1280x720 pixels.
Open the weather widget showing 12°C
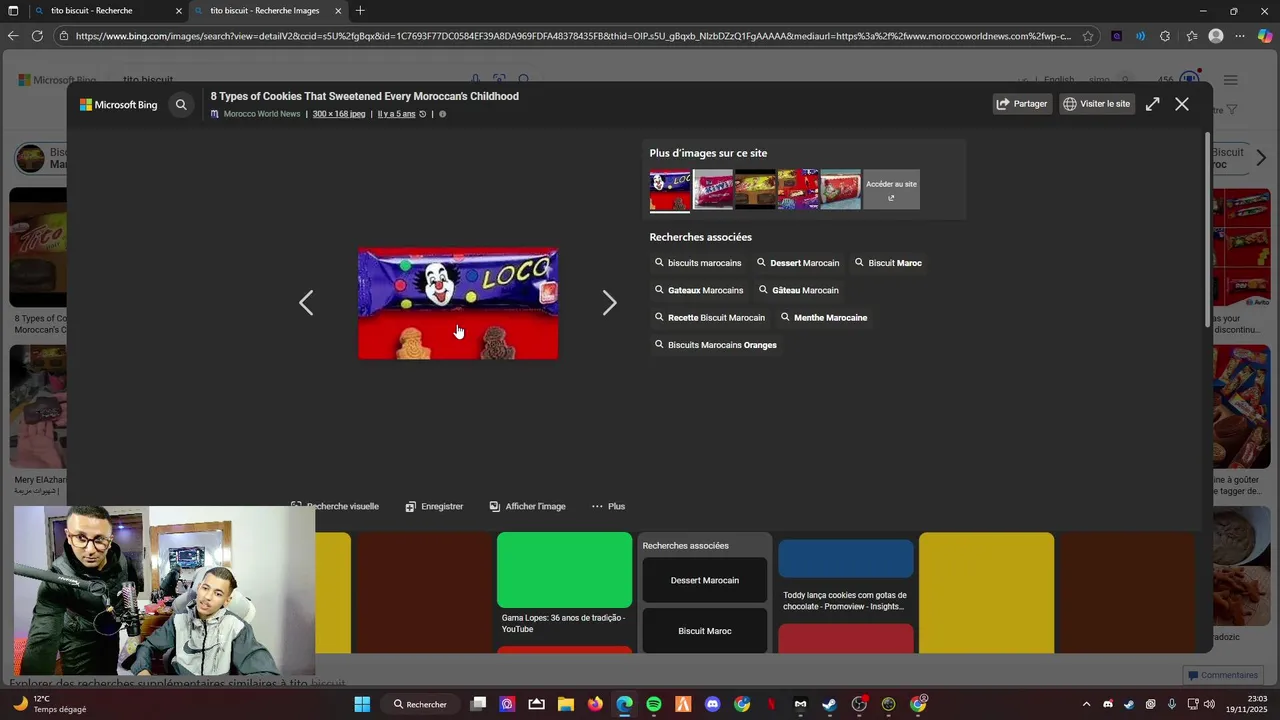click(50, 704)
